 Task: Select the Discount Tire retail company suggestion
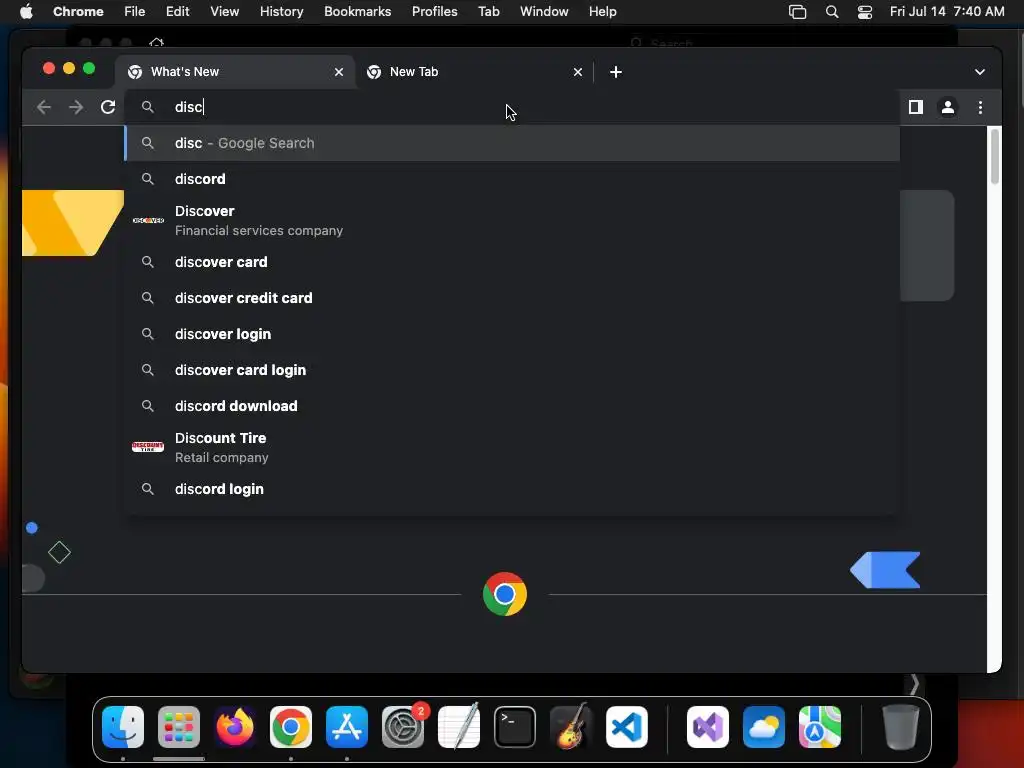[511, 447]
